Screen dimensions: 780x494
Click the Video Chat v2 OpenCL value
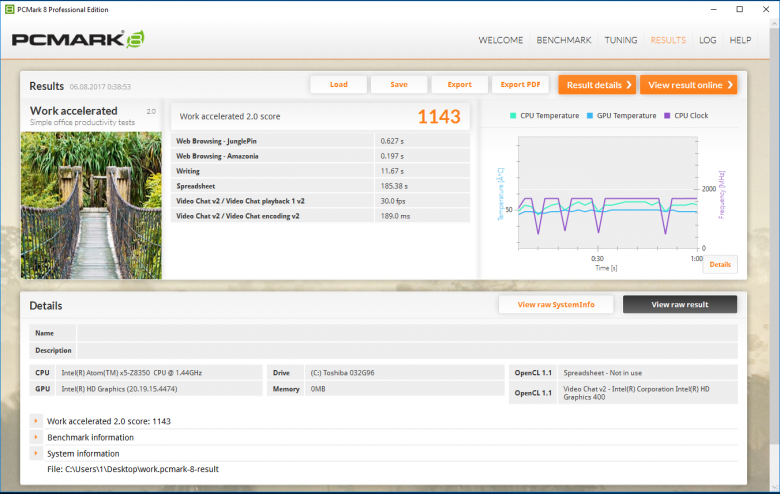click(636, 393)
